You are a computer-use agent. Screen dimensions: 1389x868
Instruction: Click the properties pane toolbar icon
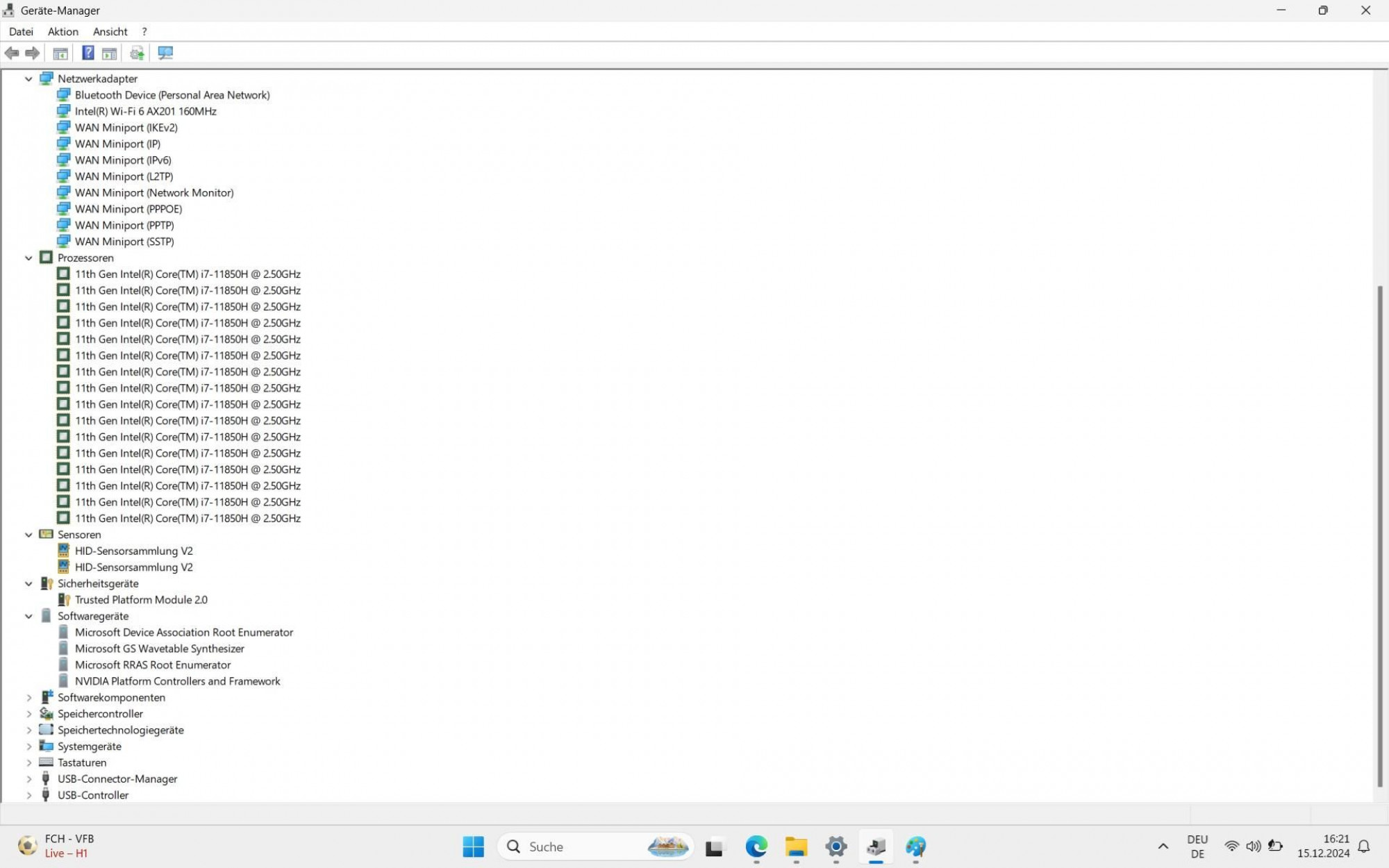(x=109, y=53)
